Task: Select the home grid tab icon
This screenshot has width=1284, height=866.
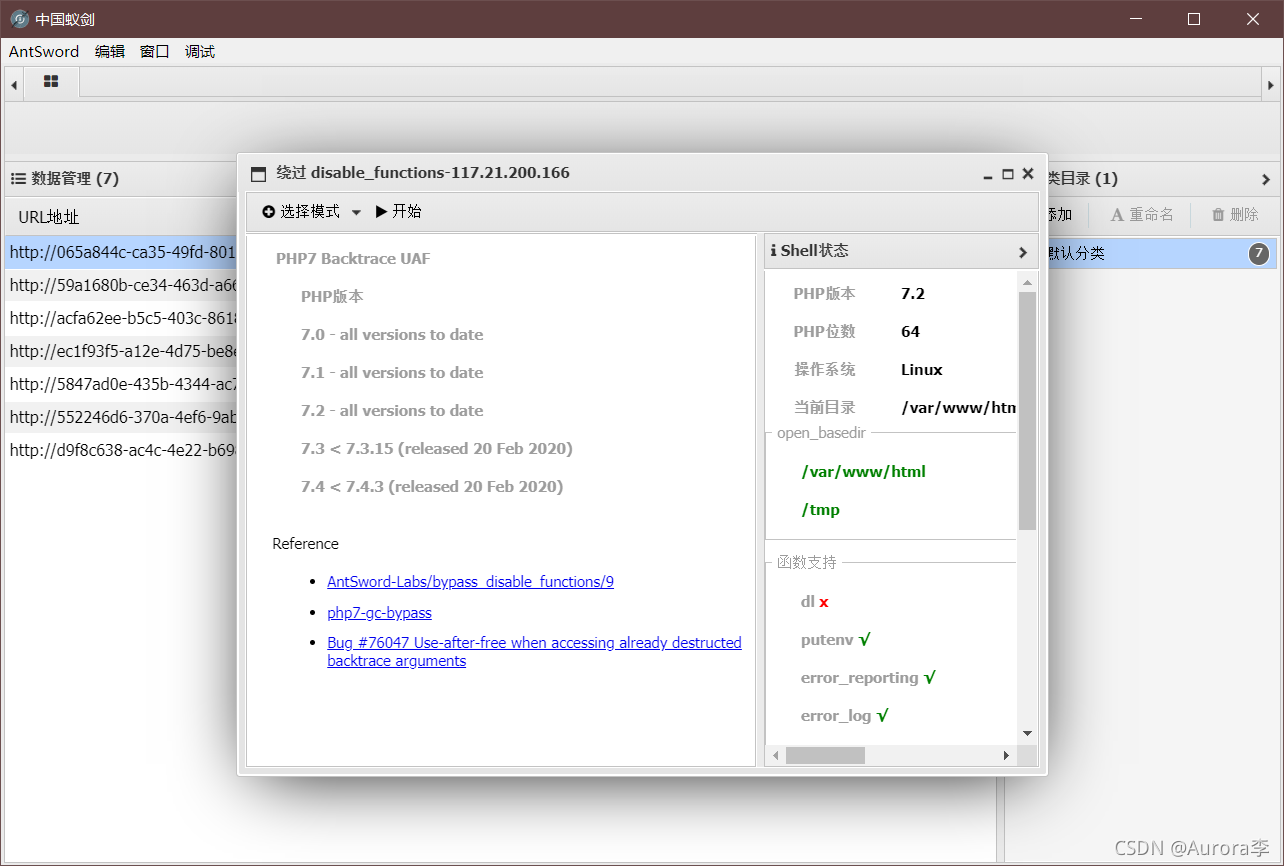Action: coord(51,82)
